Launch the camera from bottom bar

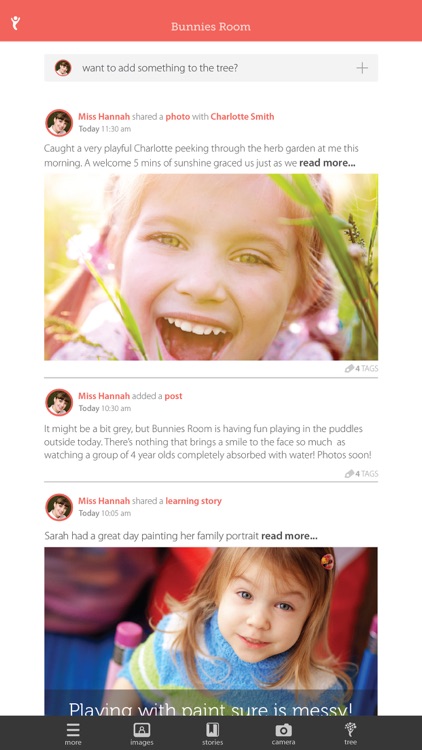click(x=283, y=733)
